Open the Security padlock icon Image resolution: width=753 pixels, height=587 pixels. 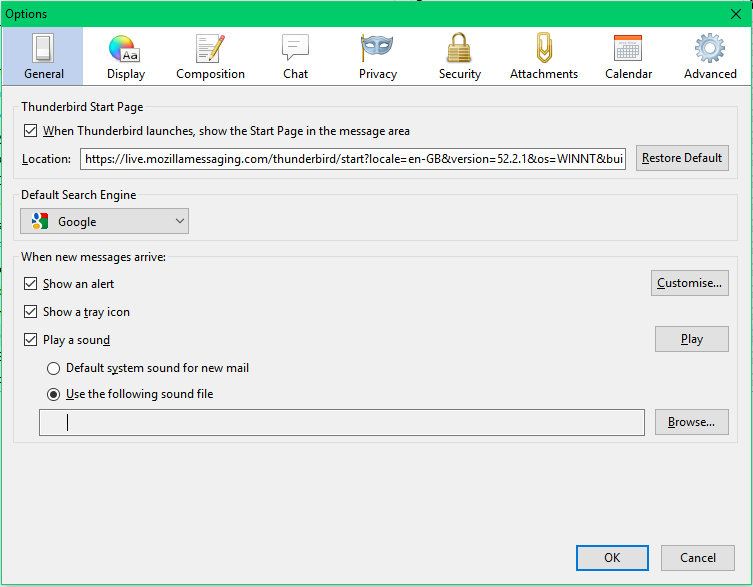[459, 48]
